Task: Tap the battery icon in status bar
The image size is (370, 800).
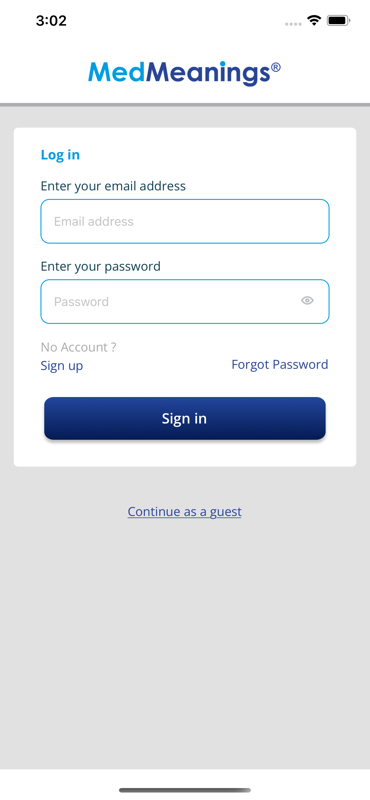Action: [338, 20]
